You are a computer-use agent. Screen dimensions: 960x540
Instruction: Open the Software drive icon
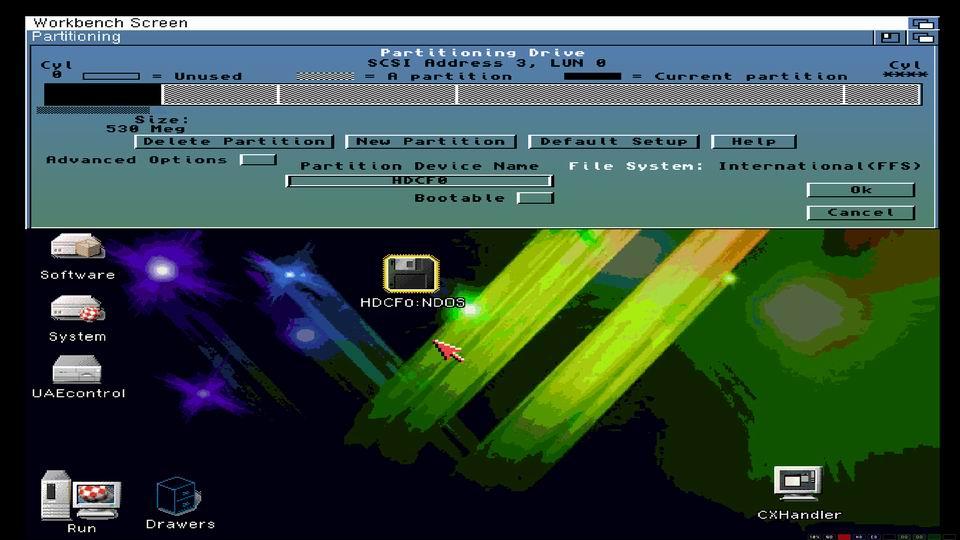(77, 247)
